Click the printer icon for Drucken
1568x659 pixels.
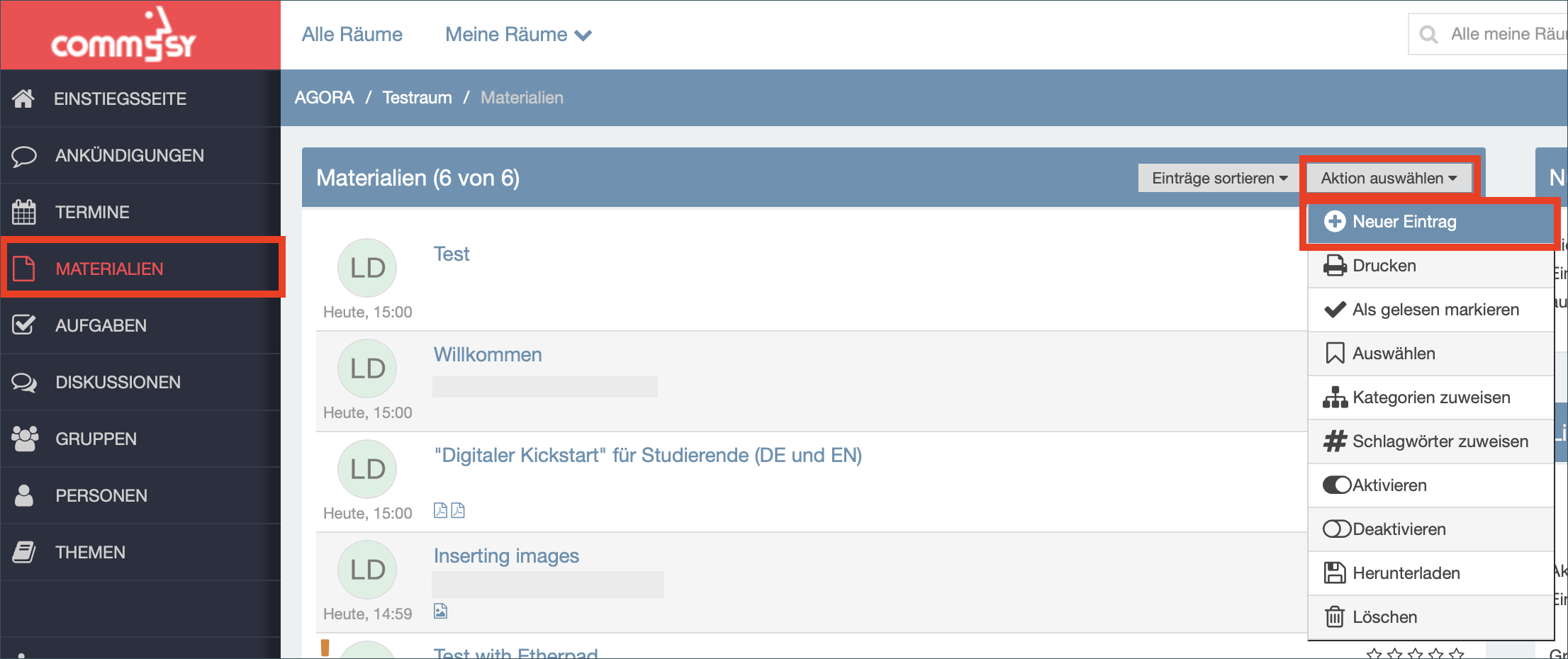pos(1335,266)
